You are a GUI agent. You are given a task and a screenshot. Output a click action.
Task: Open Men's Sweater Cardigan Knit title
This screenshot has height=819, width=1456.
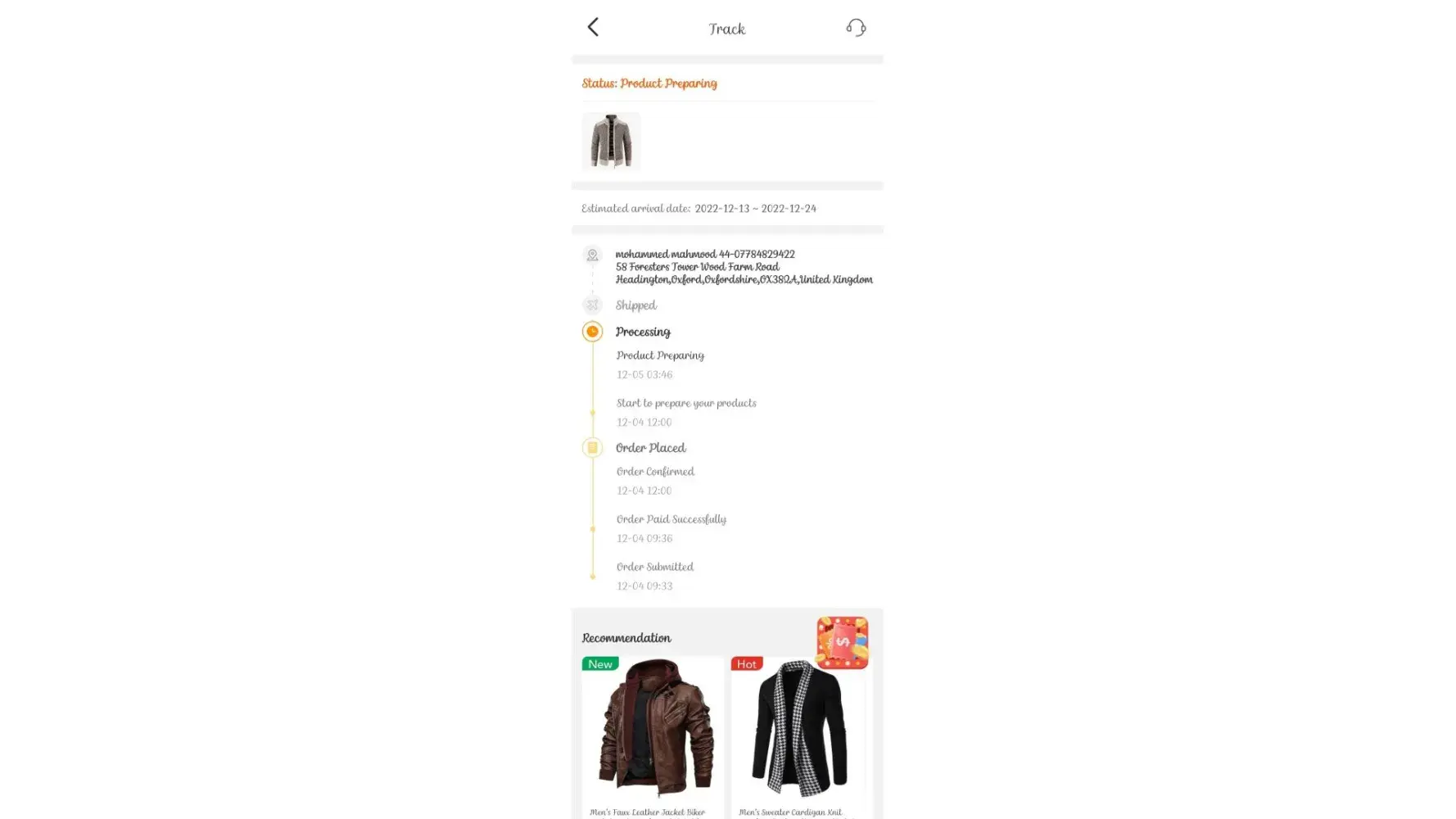point(790,812)
